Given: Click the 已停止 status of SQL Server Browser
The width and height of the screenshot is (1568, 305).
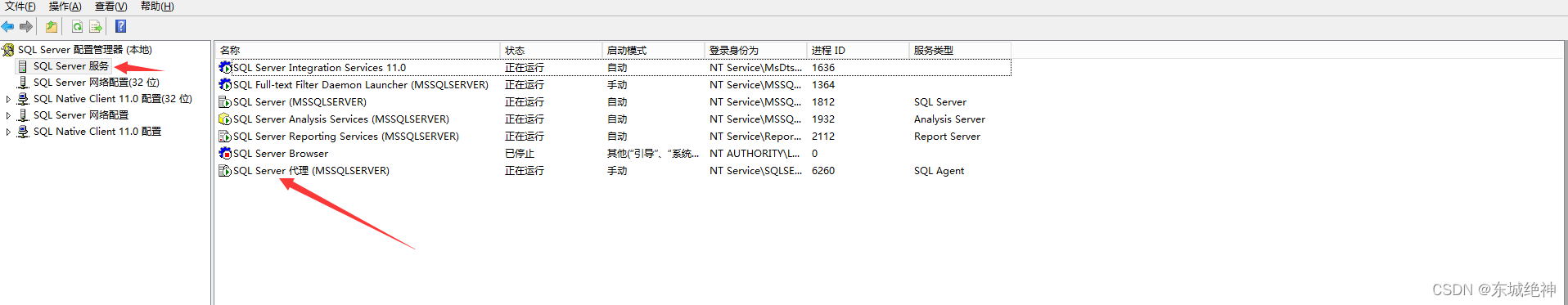Looking at the screenshot, I should pos(520,154).
